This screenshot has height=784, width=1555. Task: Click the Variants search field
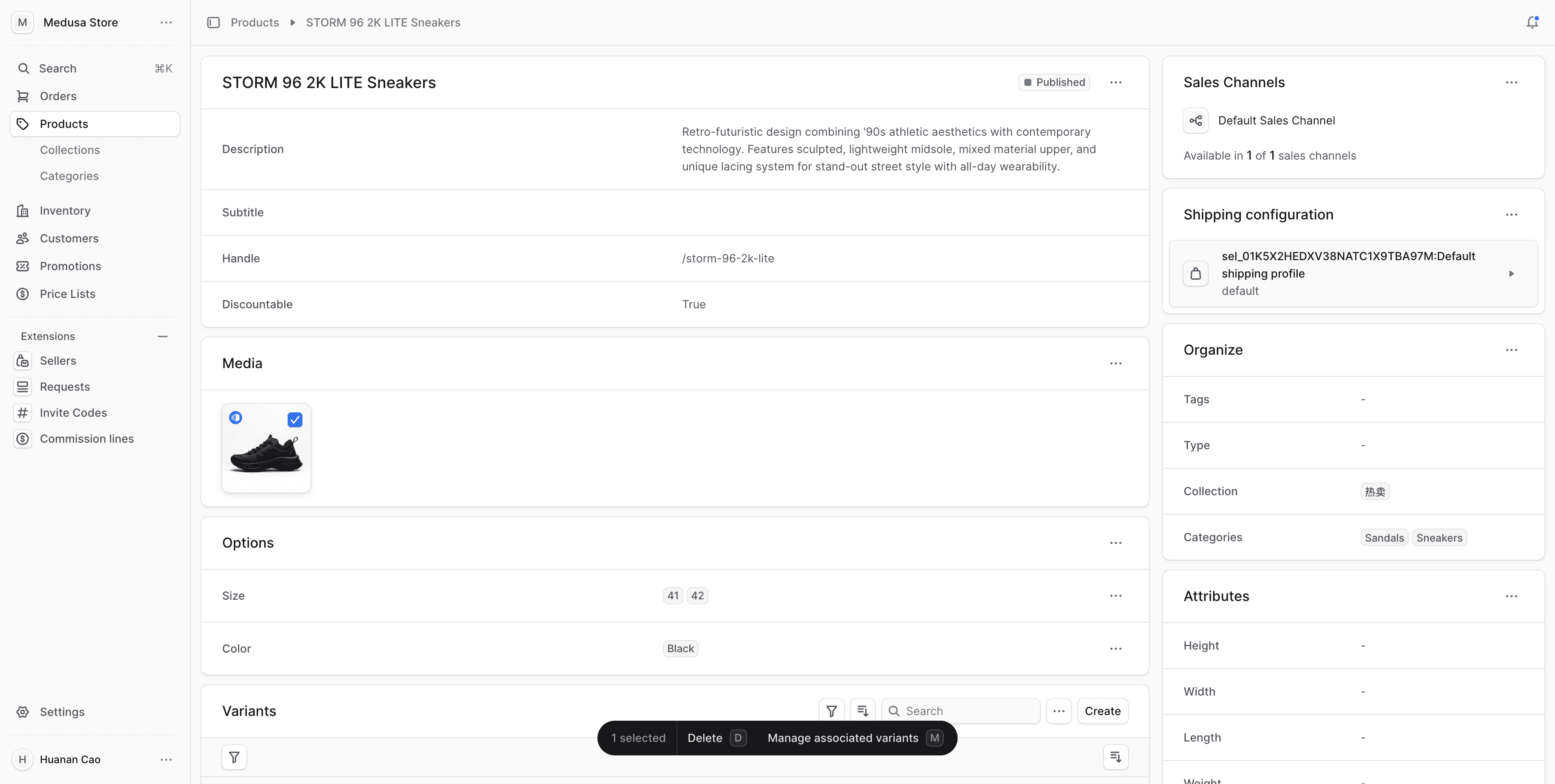[x=966, y=711]
